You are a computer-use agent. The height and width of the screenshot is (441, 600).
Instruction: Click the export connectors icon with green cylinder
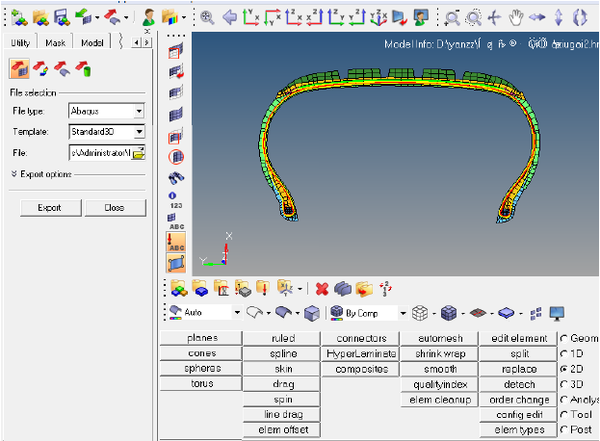[x=83, y=69]
